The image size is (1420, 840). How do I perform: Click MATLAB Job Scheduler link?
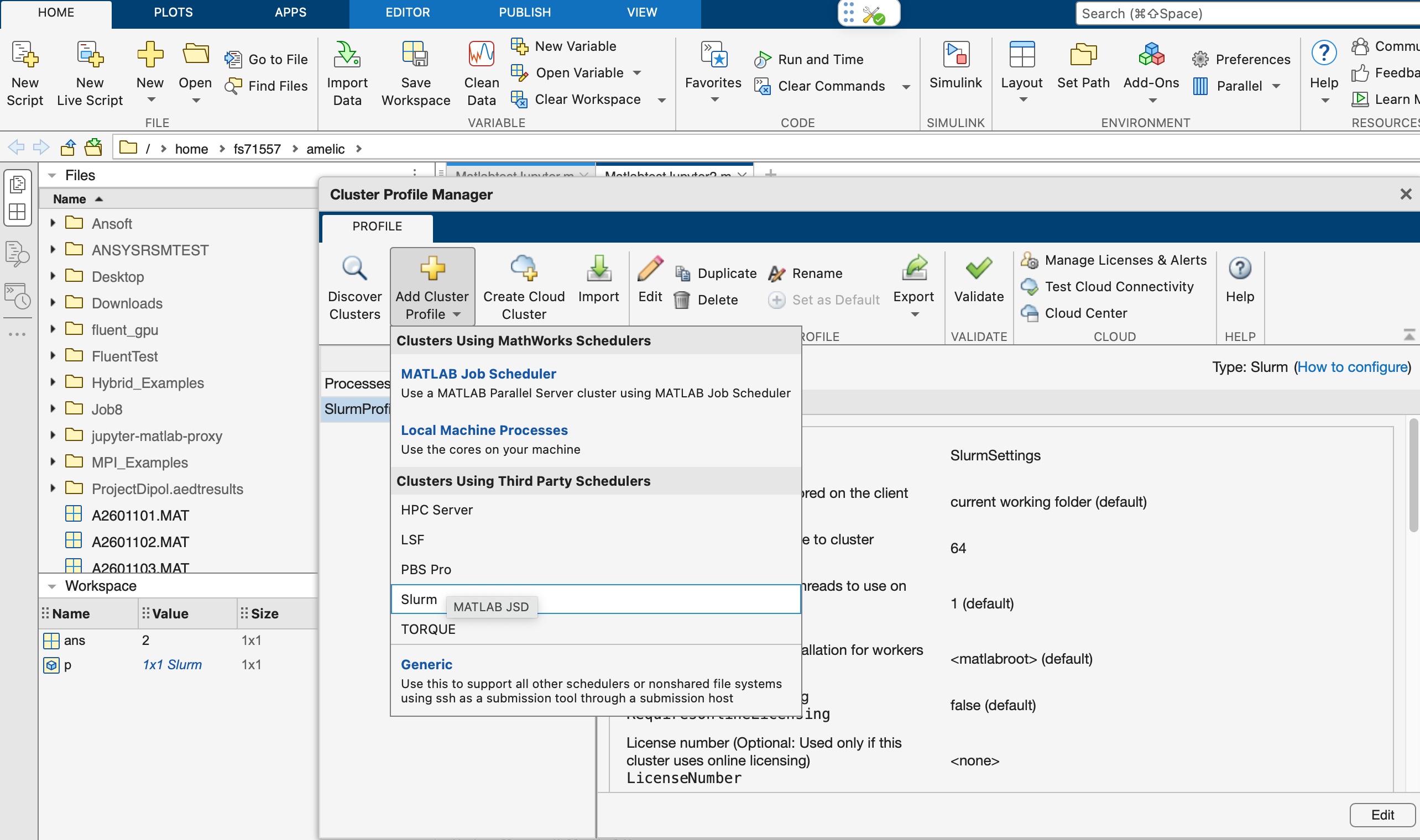click(x=478, y=374)
